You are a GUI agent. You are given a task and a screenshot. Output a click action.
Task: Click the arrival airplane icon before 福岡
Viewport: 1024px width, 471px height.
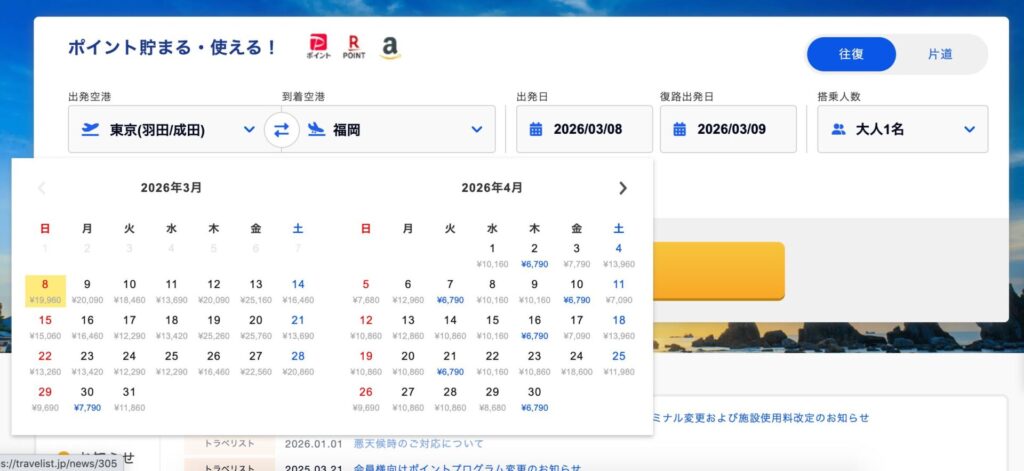316,129
